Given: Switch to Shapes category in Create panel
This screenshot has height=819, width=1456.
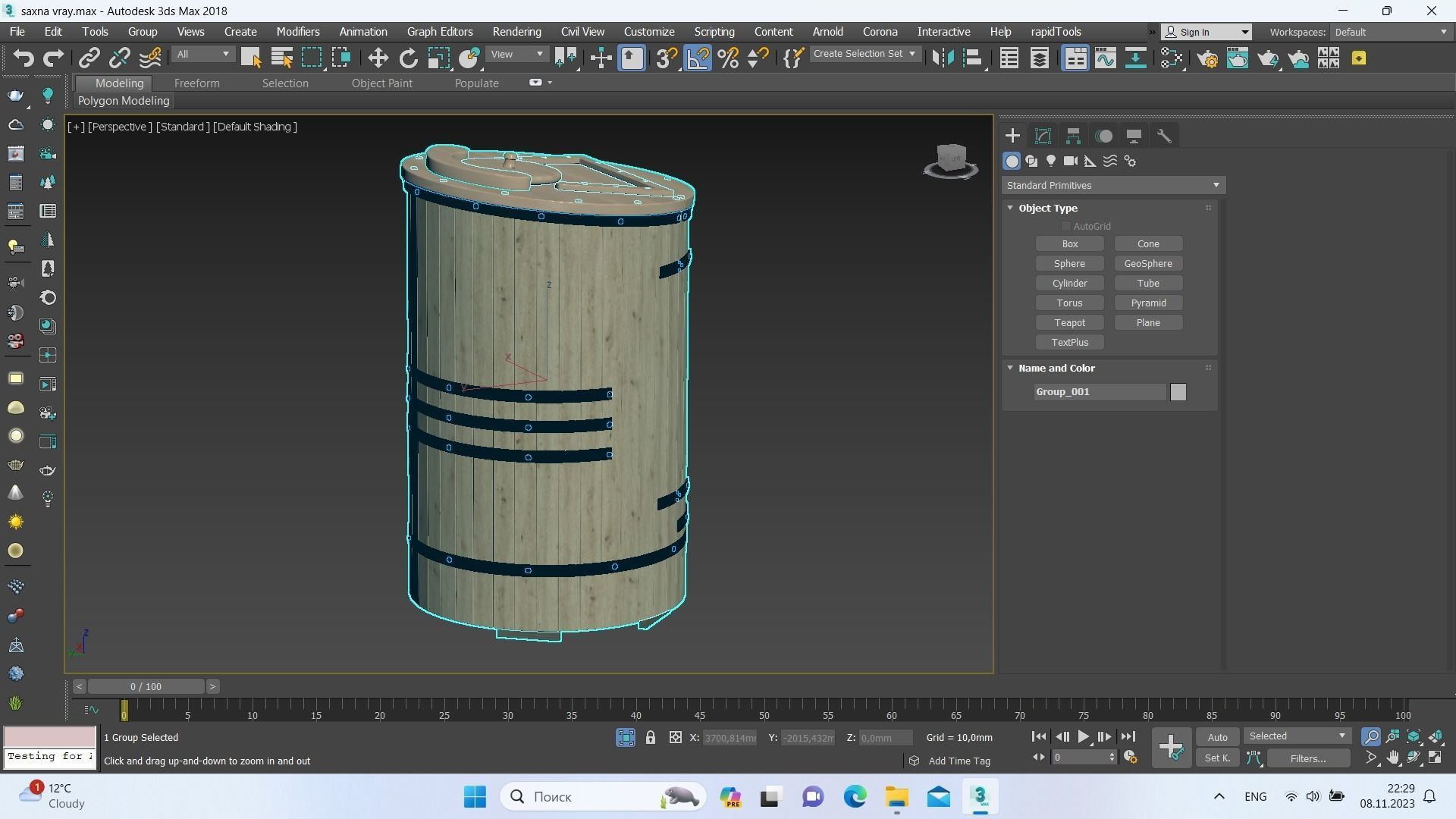Looking at the screenshot, I should pos(1031,161).
